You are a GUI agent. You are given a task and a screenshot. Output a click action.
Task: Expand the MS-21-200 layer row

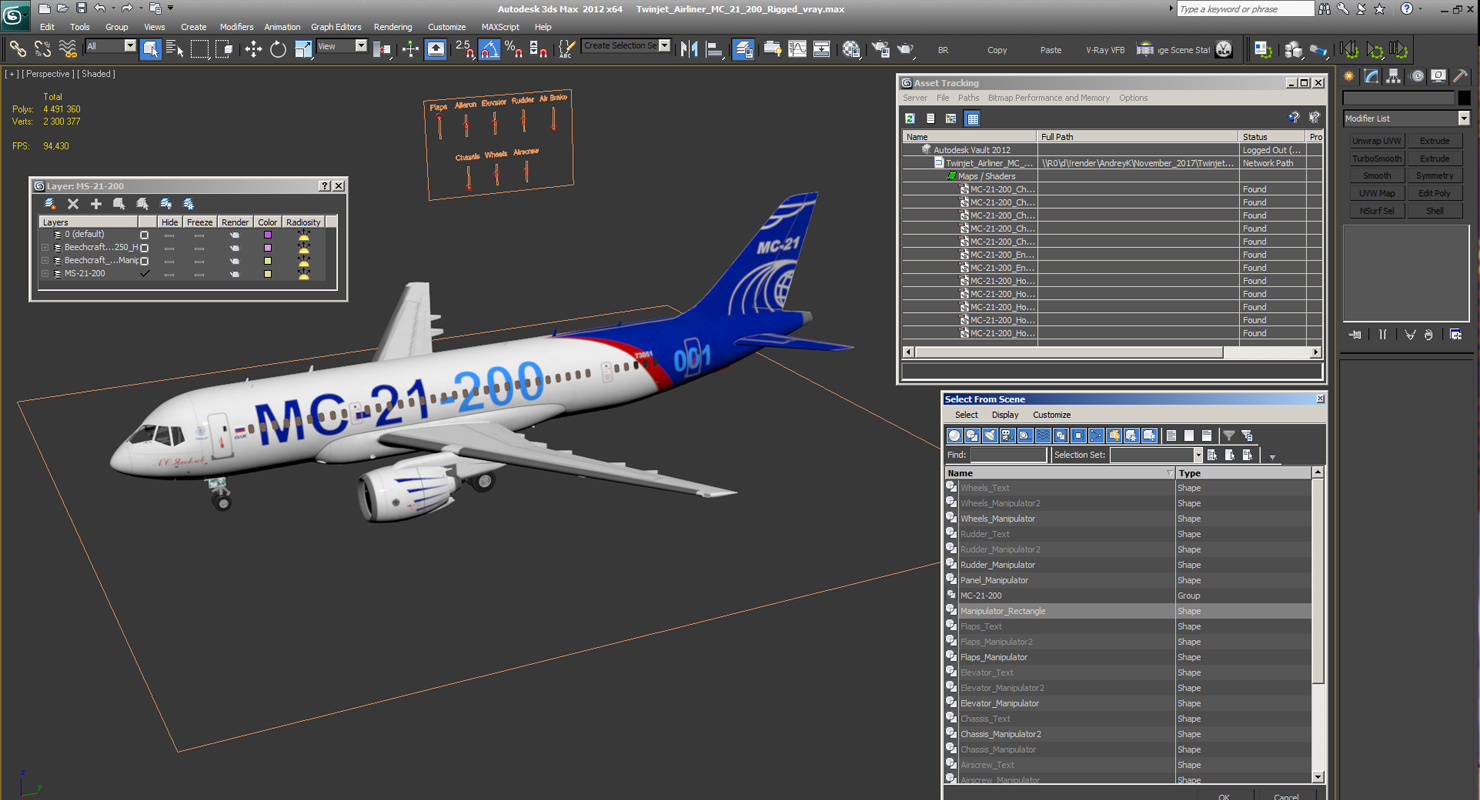click(x=45, y=273)
